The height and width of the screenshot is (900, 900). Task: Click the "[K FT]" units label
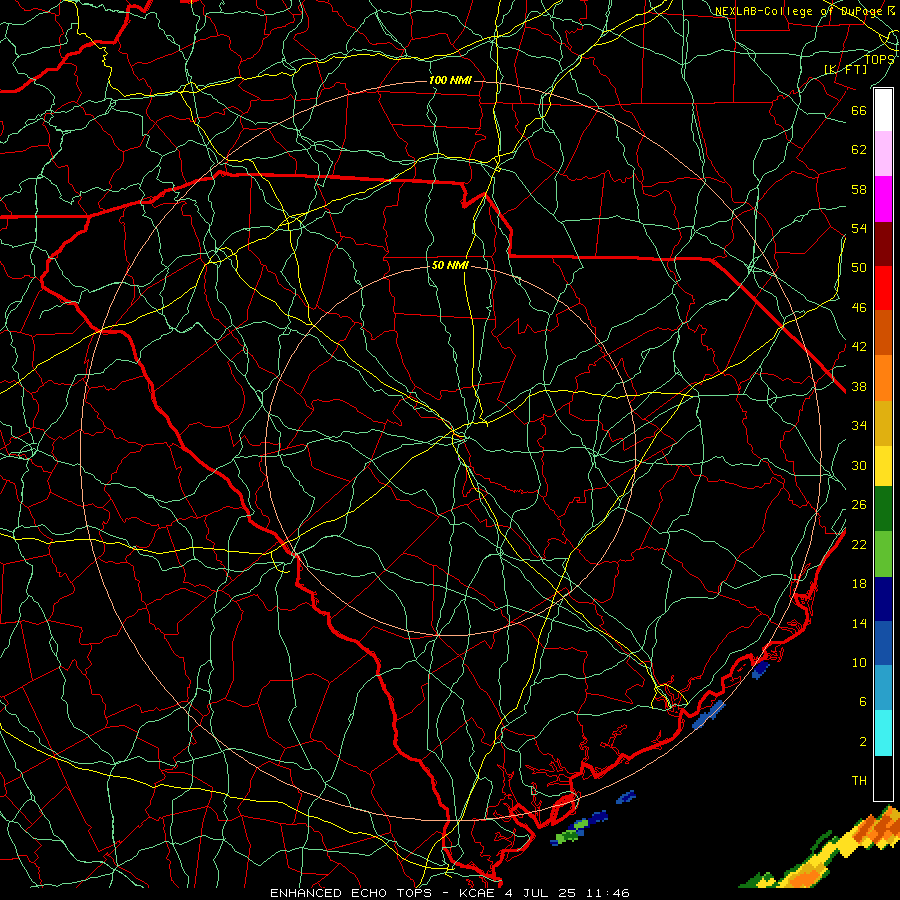point(845,70)
